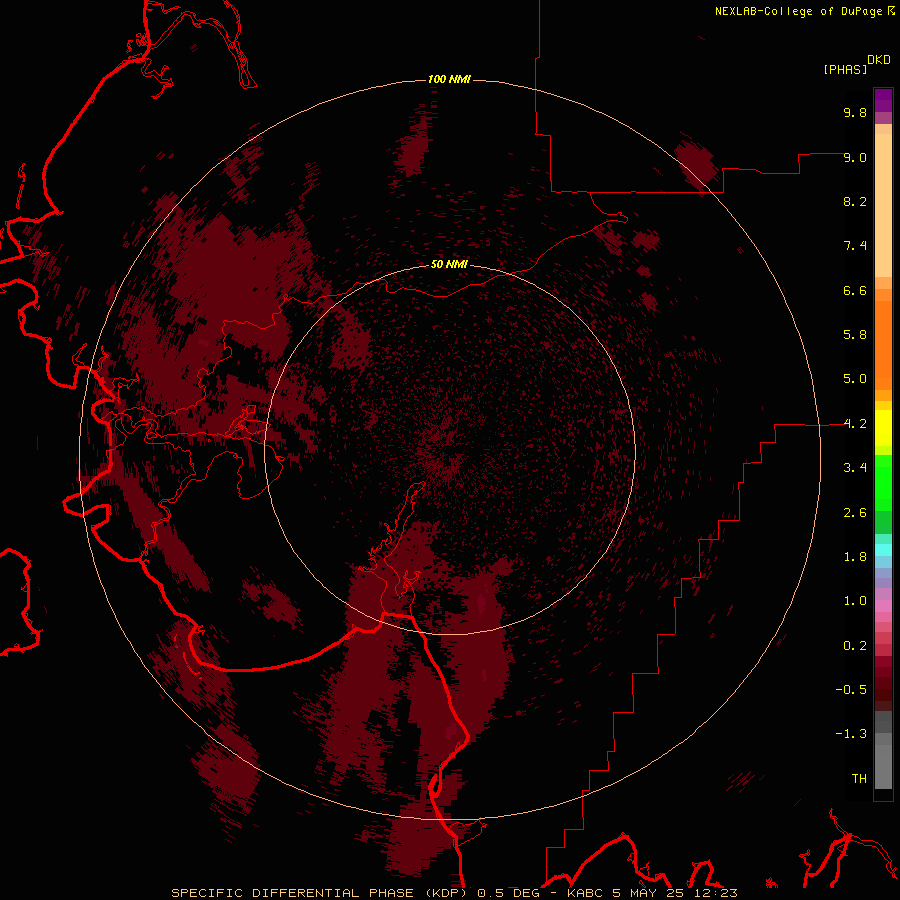Click the -1.3 legend value
Viewport: 900px width, 900px height.
coord(851,734)
